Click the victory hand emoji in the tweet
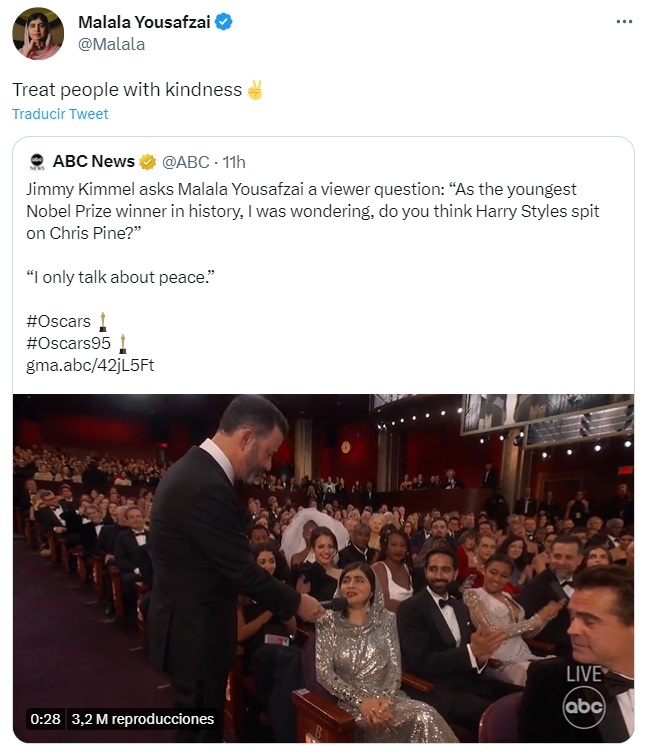 pos(254,90)
